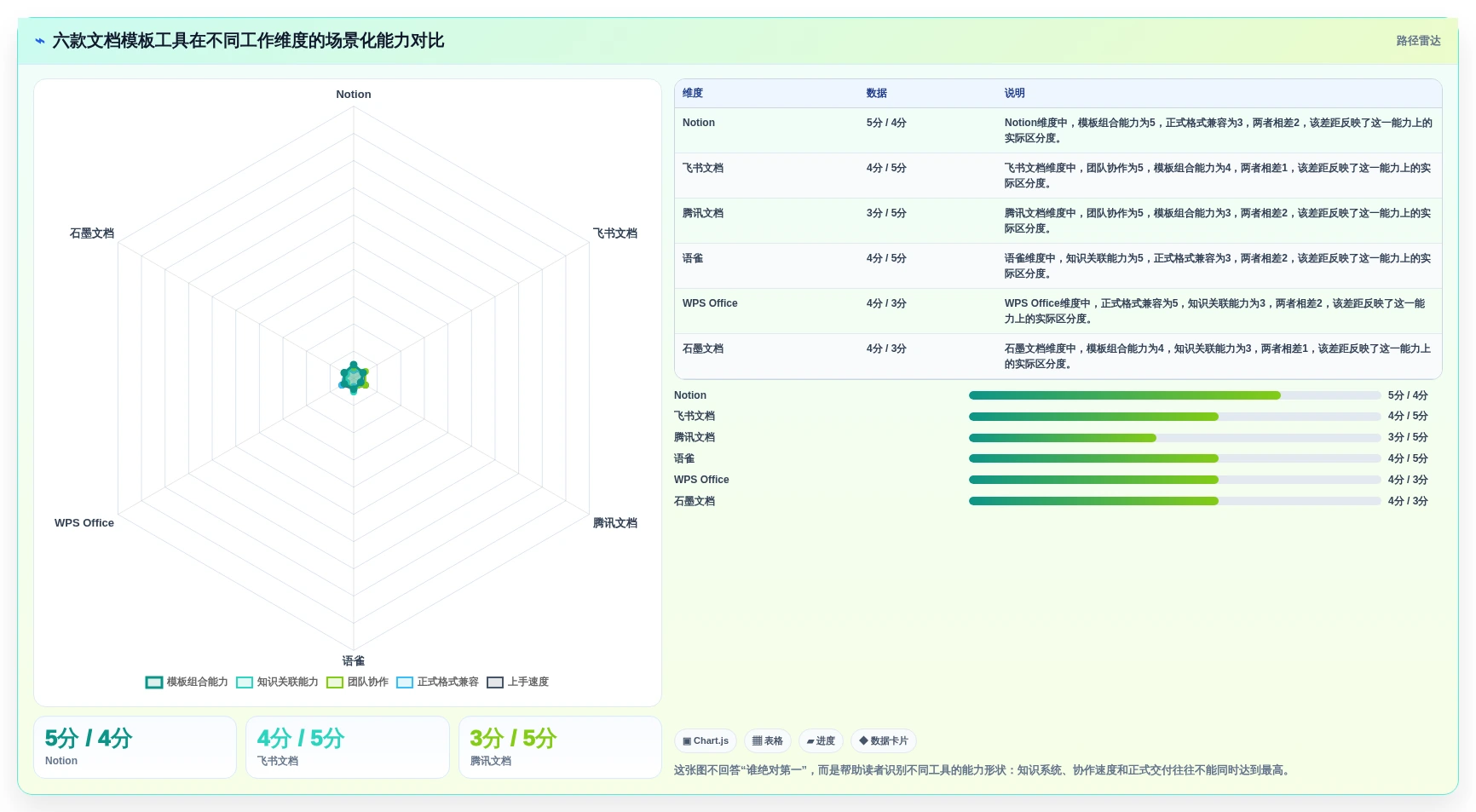The image size is (1476, 812).
Task: Click the 腾讯文档 axis label on radar chart
Action: click(615, 523)
